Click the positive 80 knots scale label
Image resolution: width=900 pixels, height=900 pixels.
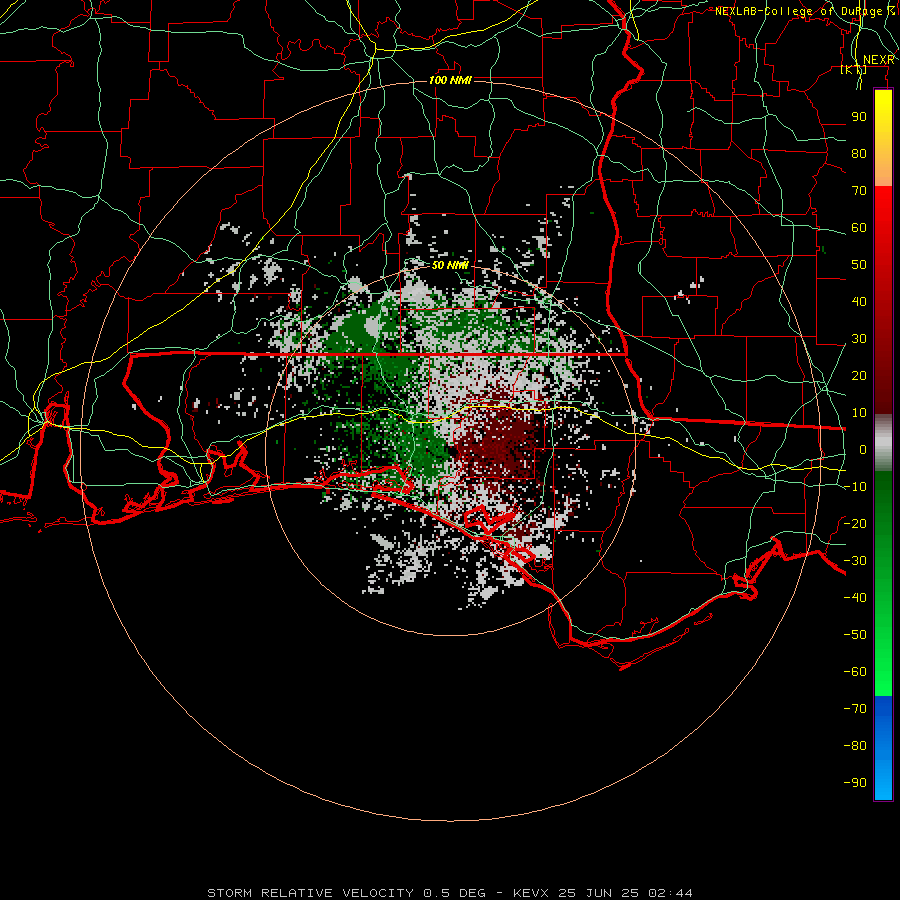(x=859, y=154)
